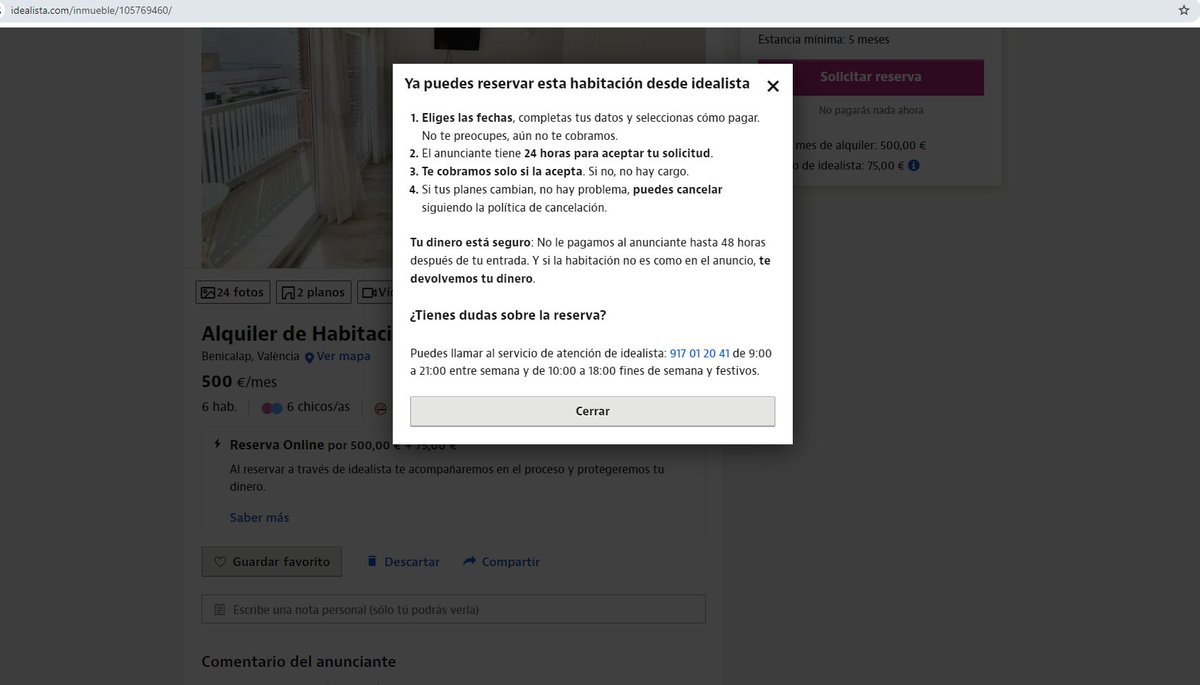The height and width of the screenshot is (685, 1200).
Task: Click the trash icon next to Descartar
Action: [x=372, y=562]
